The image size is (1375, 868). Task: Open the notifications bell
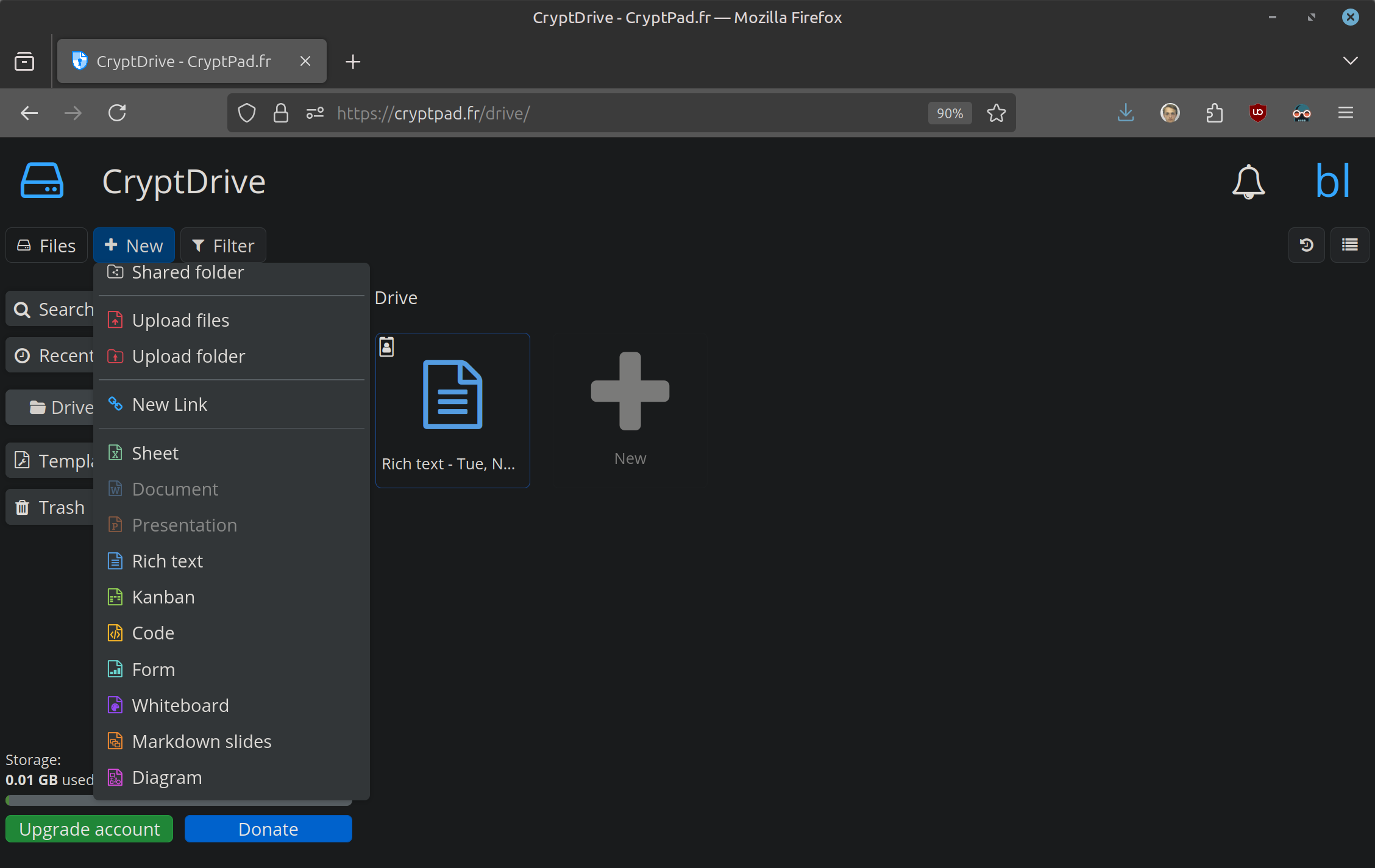pos(1248,182)
